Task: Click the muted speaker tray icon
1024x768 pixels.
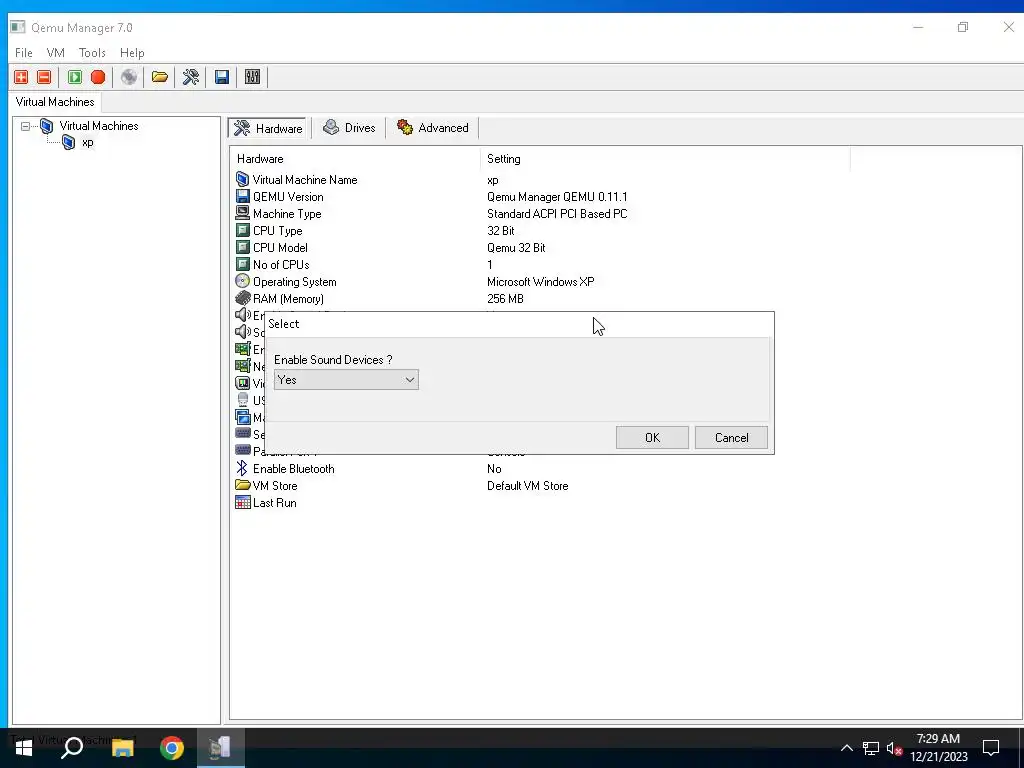Action: pos(893,748)
